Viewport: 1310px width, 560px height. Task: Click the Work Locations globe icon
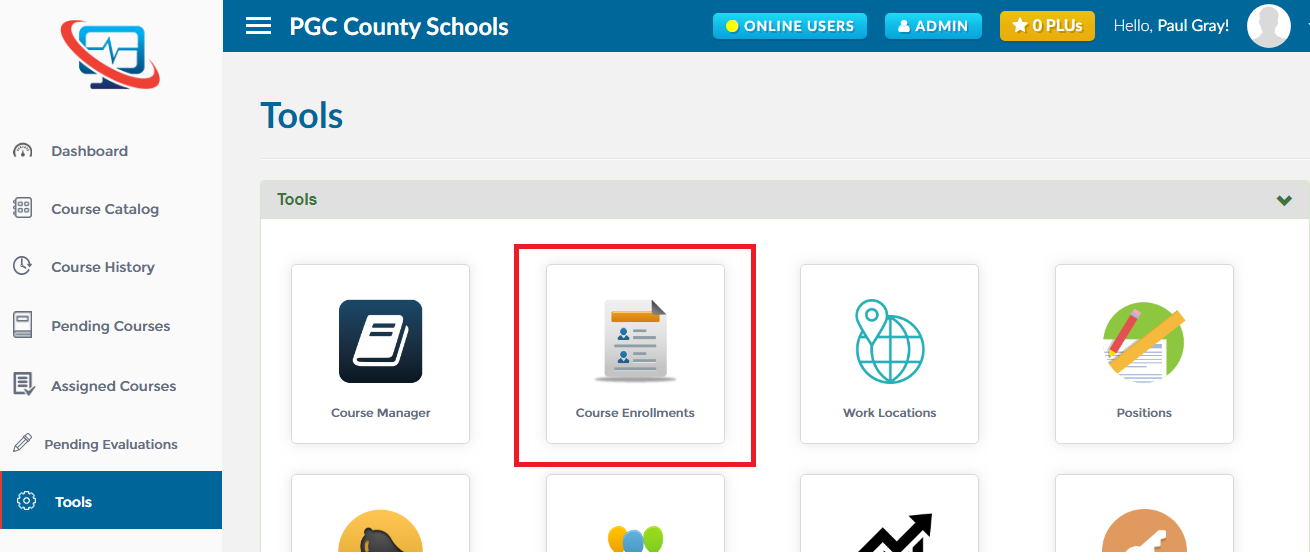[890, 342]
